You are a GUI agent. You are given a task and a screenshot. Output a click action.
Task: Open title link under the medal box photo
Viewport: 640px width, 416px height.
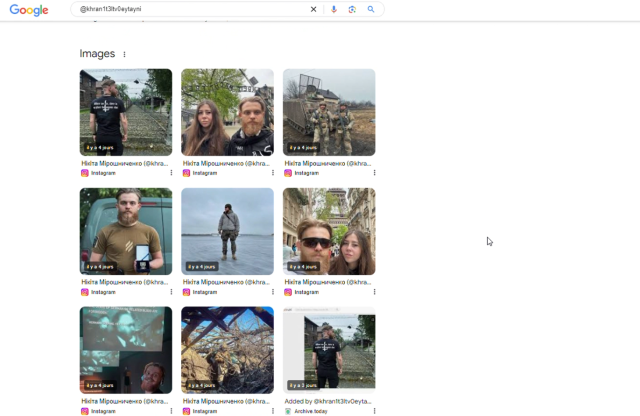(x=124, y=282)
